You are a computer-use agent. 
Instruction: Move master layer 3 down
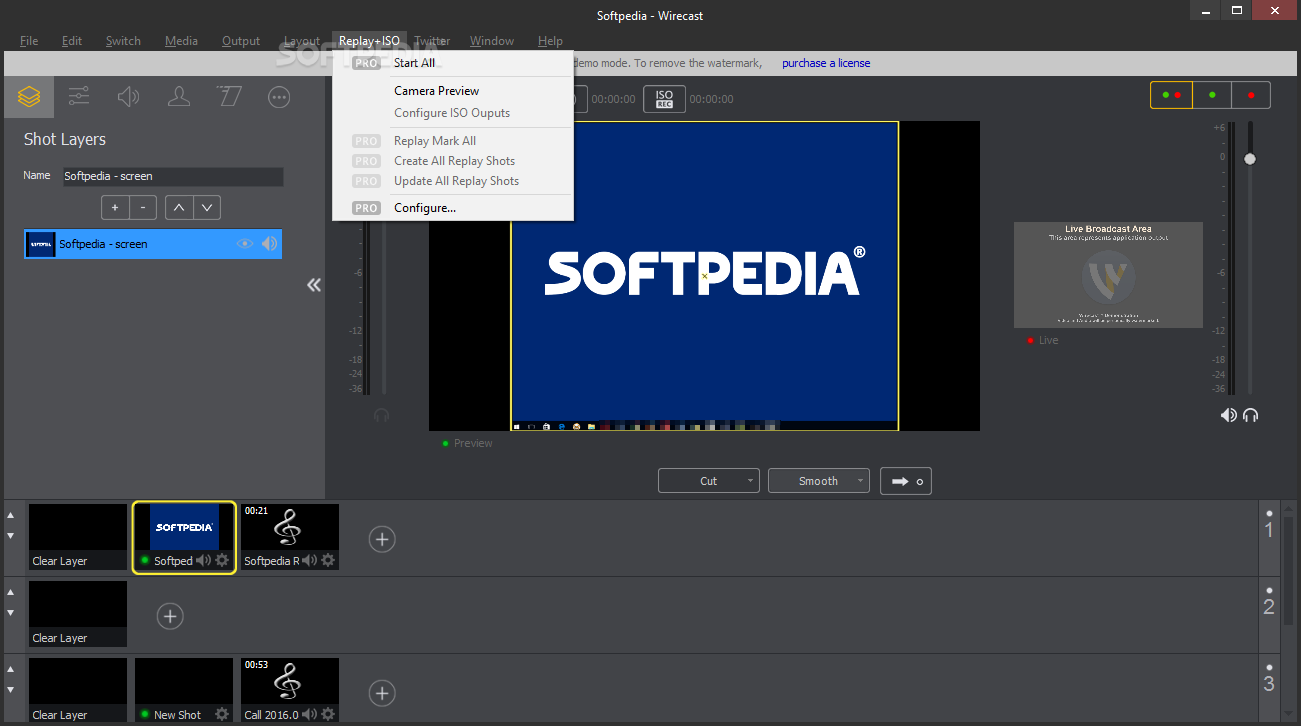[x=11, y=690]
